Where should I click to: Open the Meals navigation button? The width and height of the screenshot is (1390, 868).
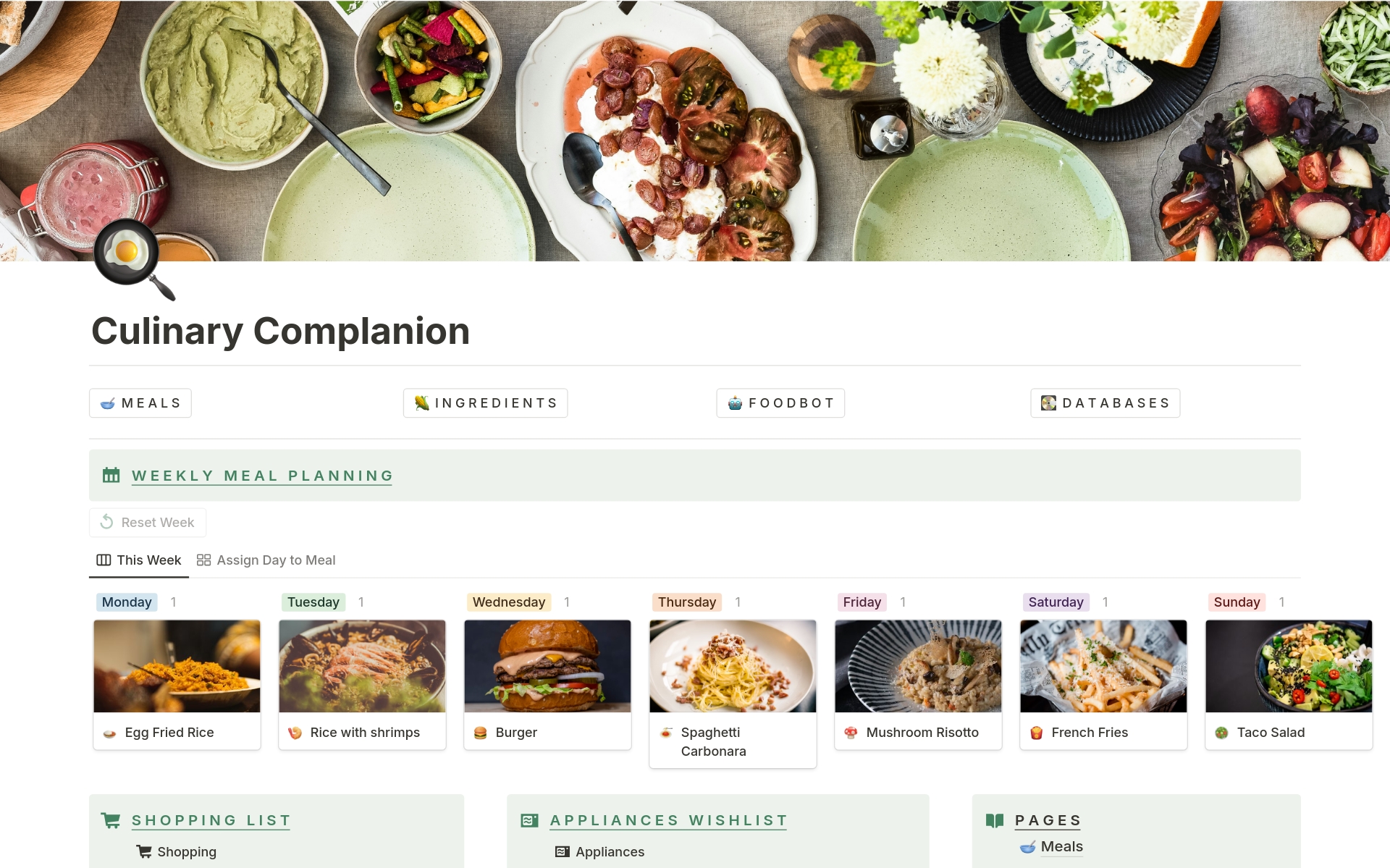point(140,403)
